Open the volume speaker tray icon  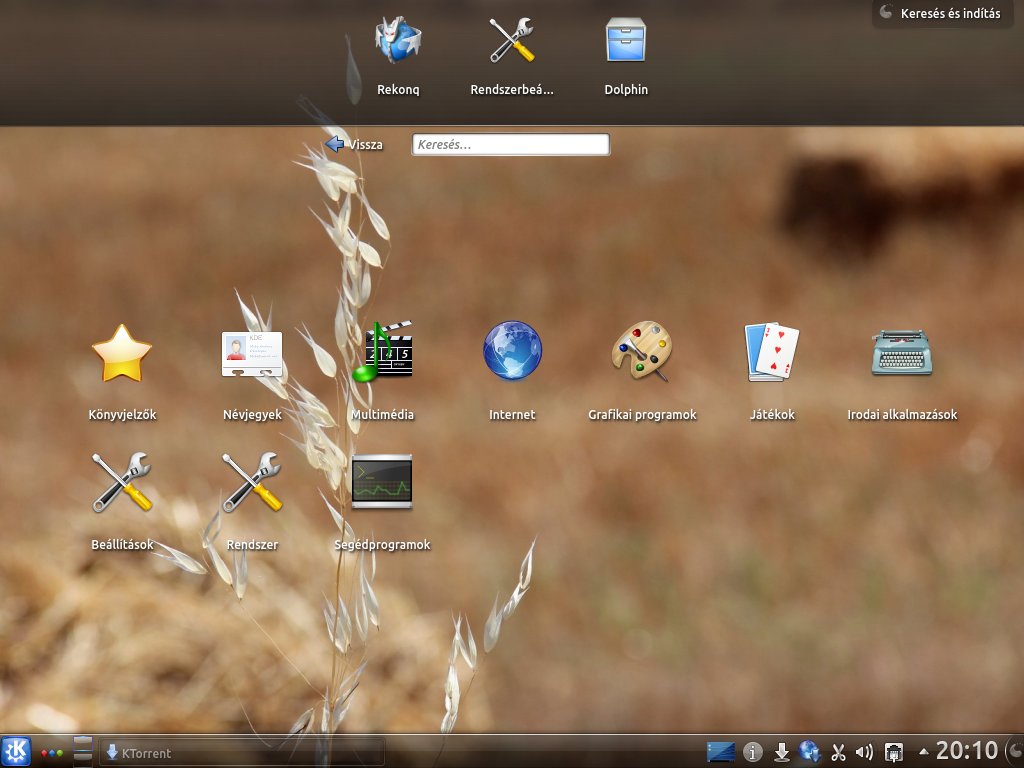pyautogui.click(x=864, y=752)
